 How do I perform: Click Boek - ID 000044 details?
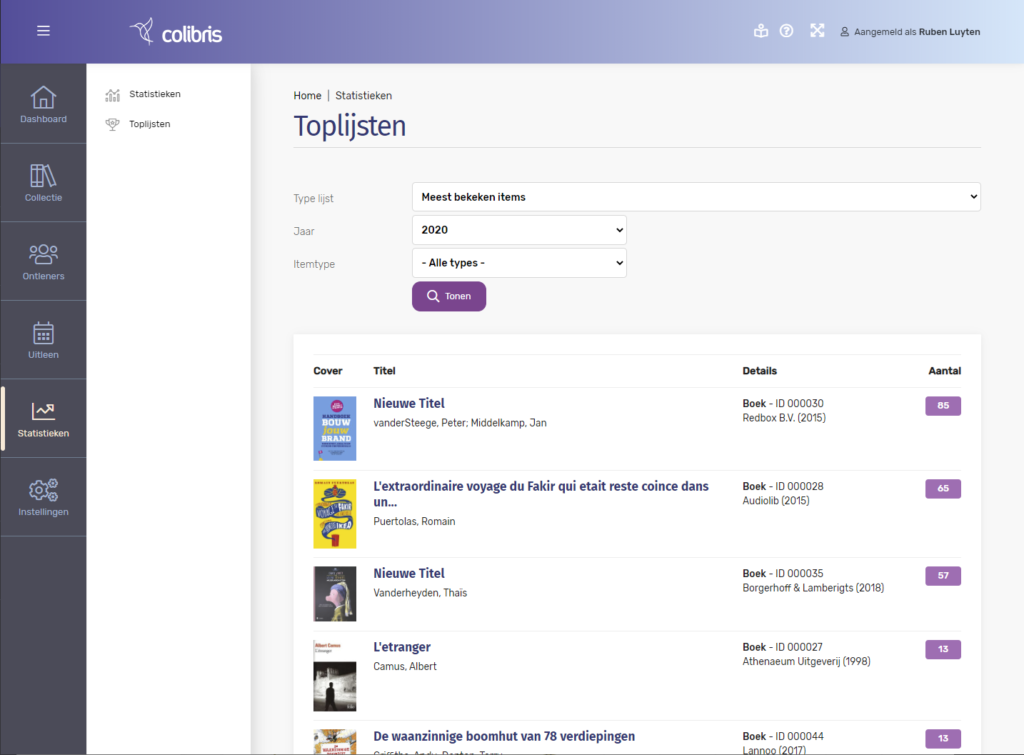783,737
